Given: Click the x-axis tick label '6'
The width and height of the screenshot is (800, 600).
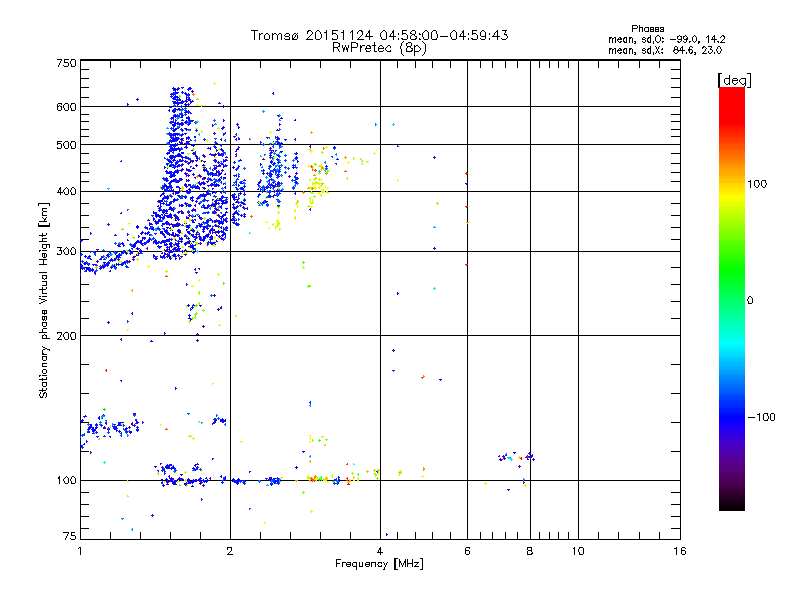Looking at the screenshot, I should pyautogui.click(x=467, y=551).
